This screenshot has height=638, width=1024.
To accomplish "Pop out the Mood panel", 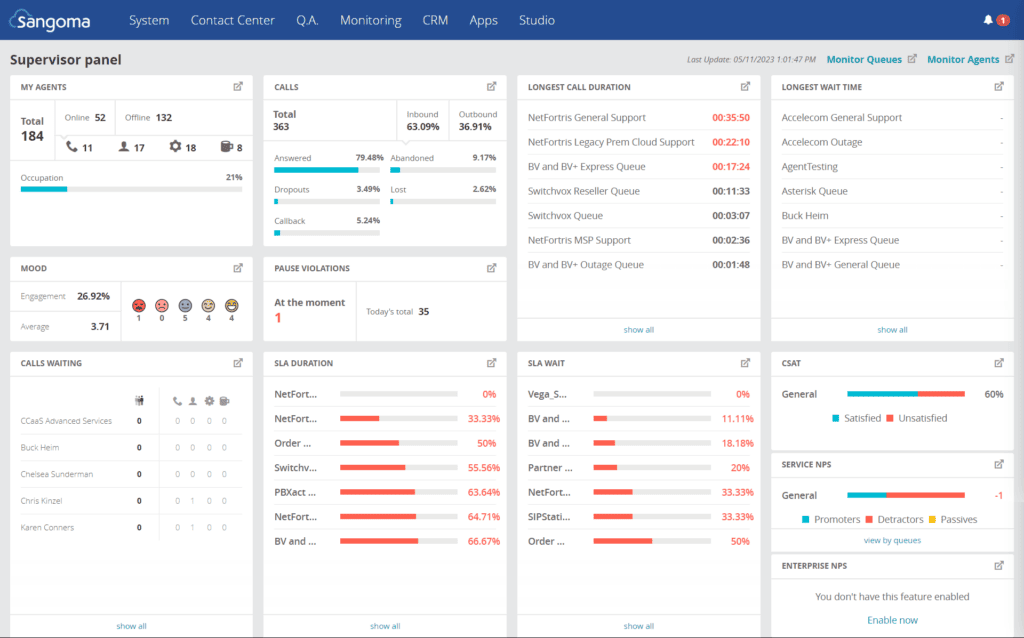I will click(238, 268).
